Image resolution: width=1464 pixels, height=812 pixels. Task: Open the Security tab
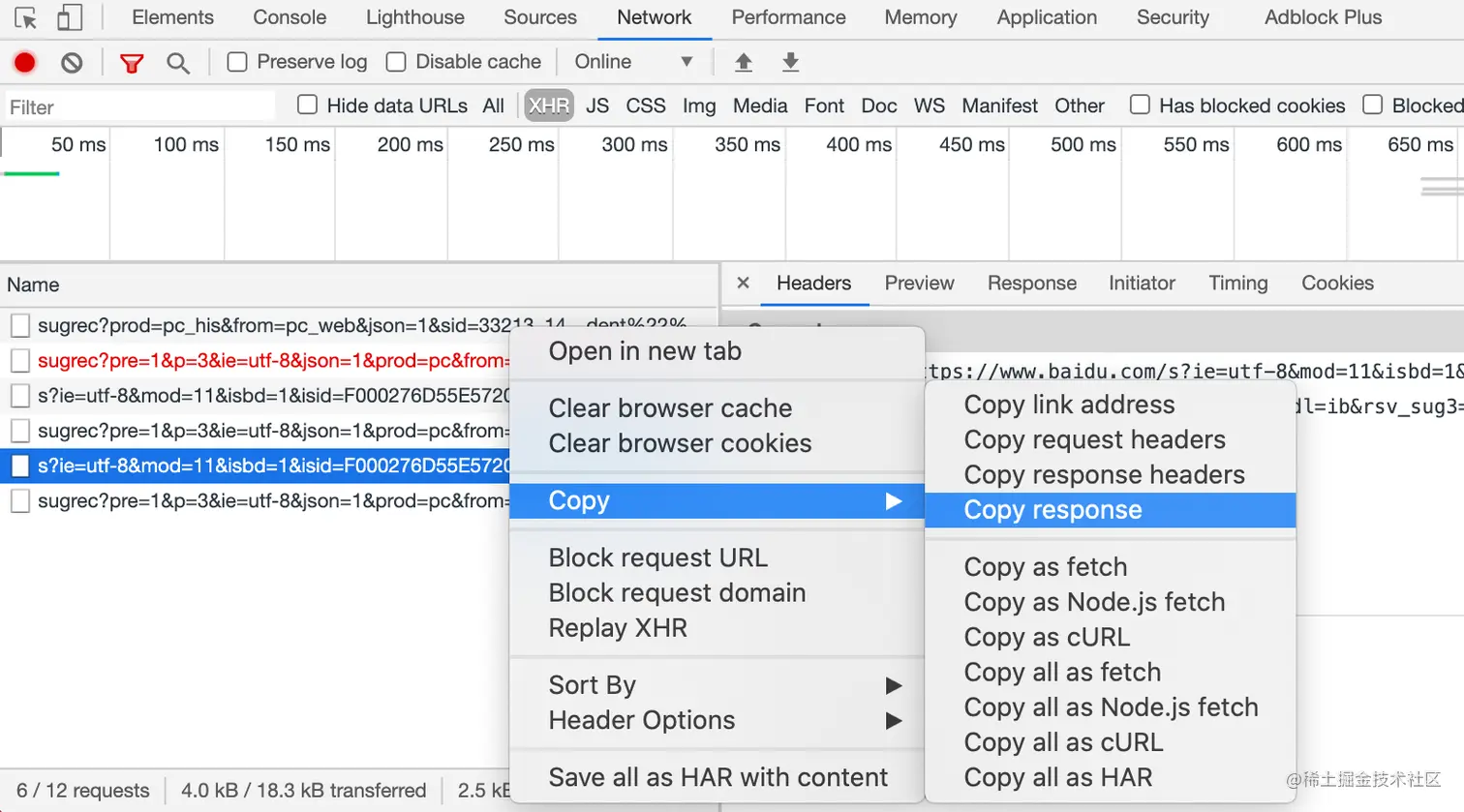(1173, 17)
